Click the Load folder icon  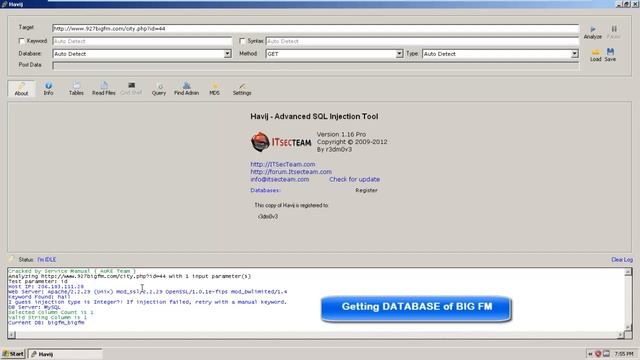tap(596, 52)
